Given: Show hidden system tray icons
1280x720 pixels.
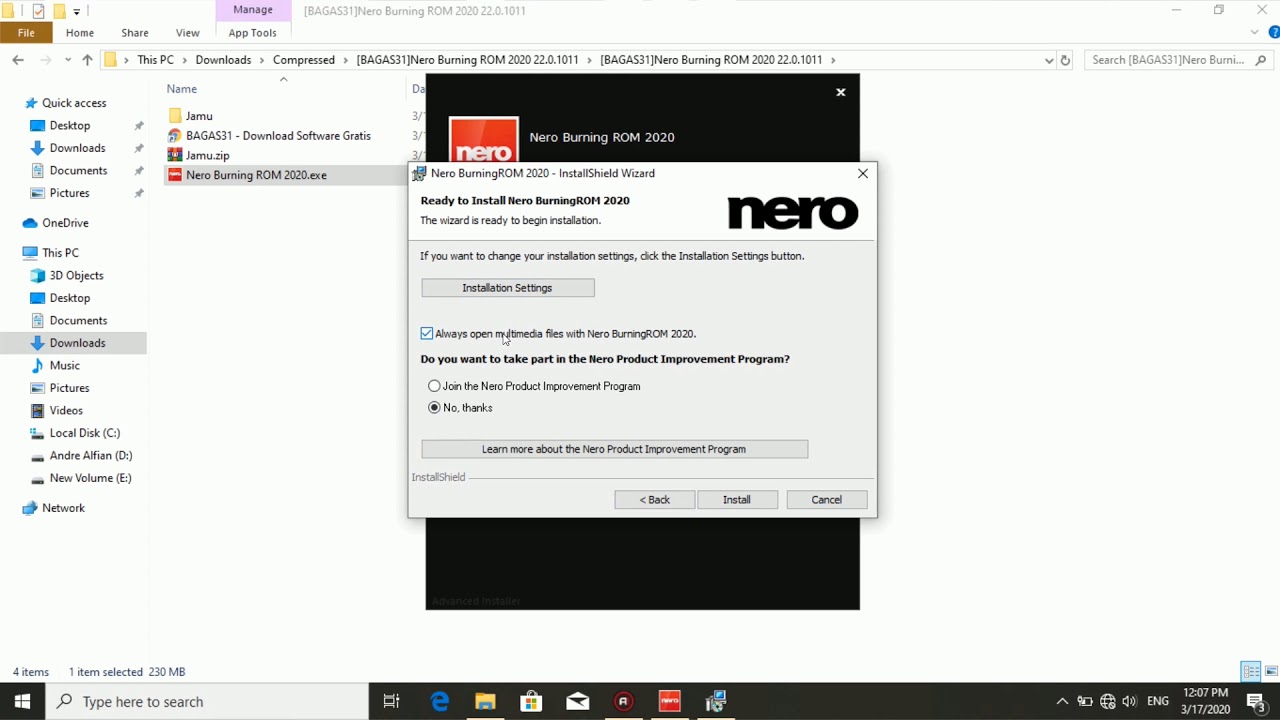Looking at the screenshot, I should [1062, 702].
